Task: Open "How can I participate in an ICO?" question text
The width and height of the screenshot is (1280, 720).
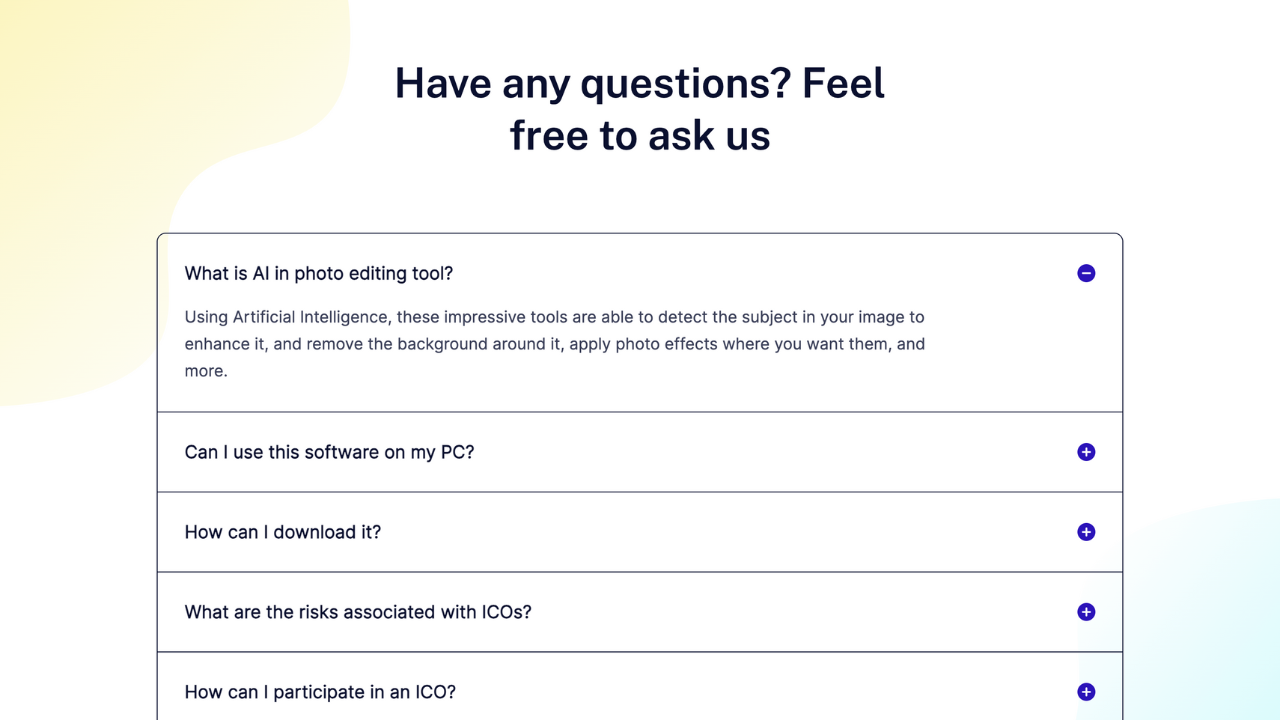Action: pos(320,692)
